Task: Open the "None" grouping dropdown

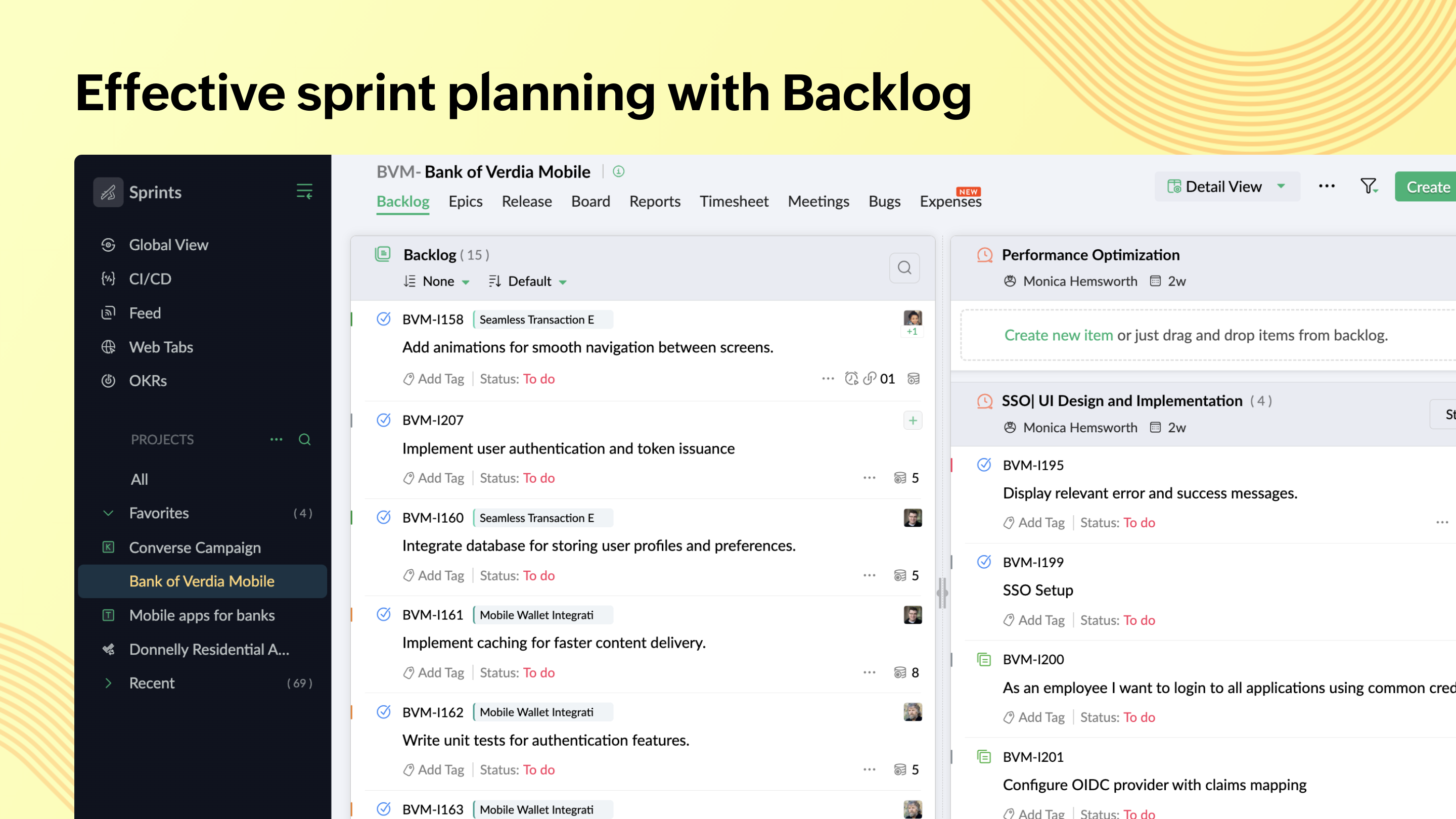Action: (438, 281)
